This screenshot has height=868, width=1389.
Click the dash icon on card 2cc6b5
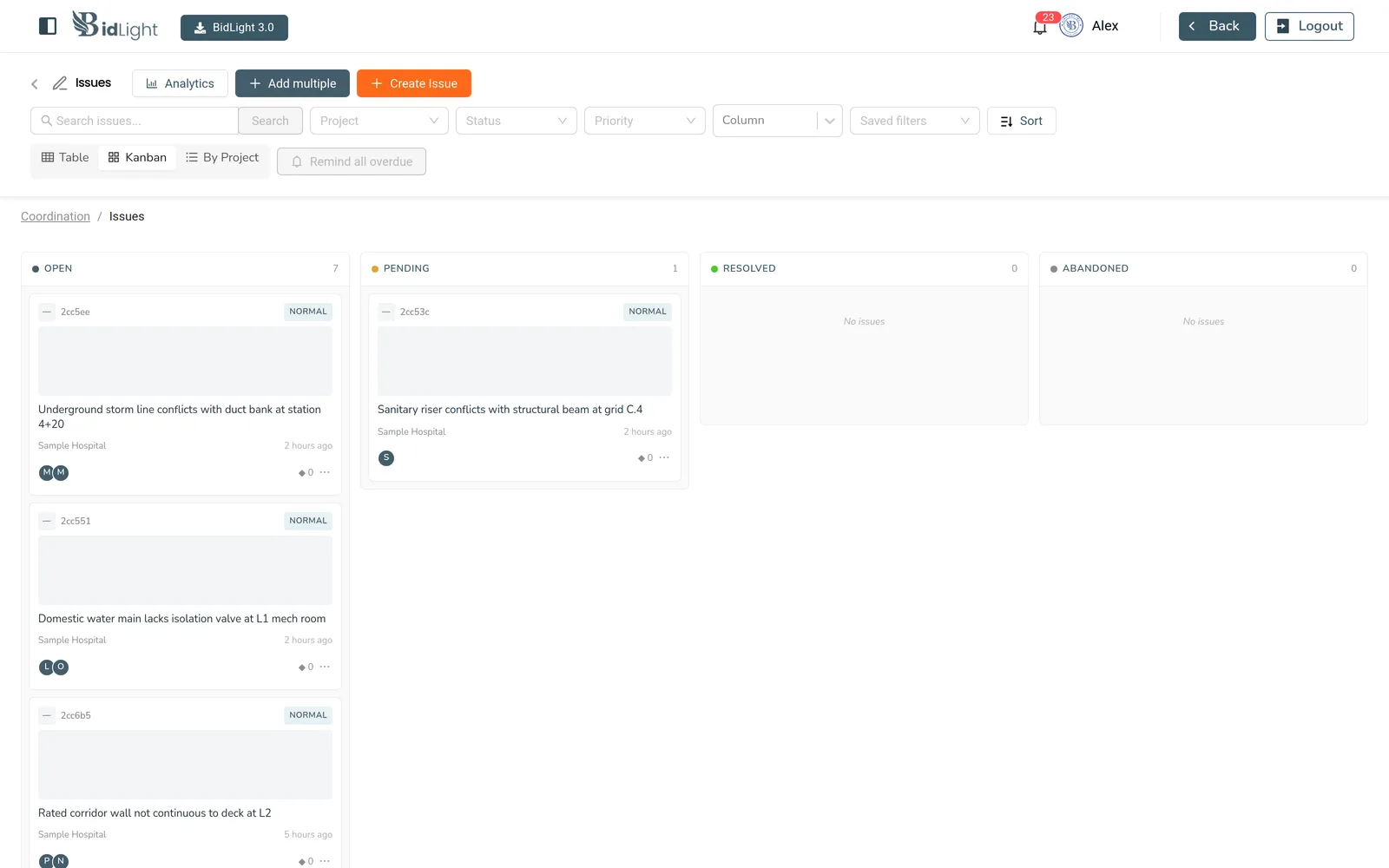47,715
